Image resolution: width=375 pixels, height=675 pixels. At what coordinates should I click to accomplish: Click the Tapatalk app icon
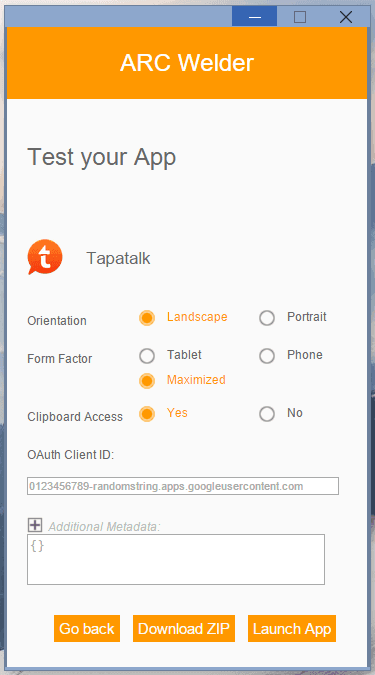[45, 257]
